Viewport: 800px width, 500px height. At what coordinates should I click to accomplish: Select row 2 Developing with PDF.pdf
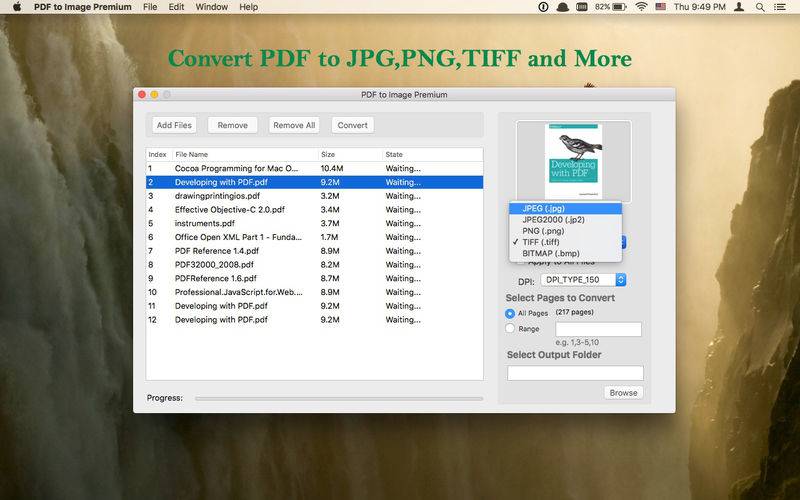[314, 182]
